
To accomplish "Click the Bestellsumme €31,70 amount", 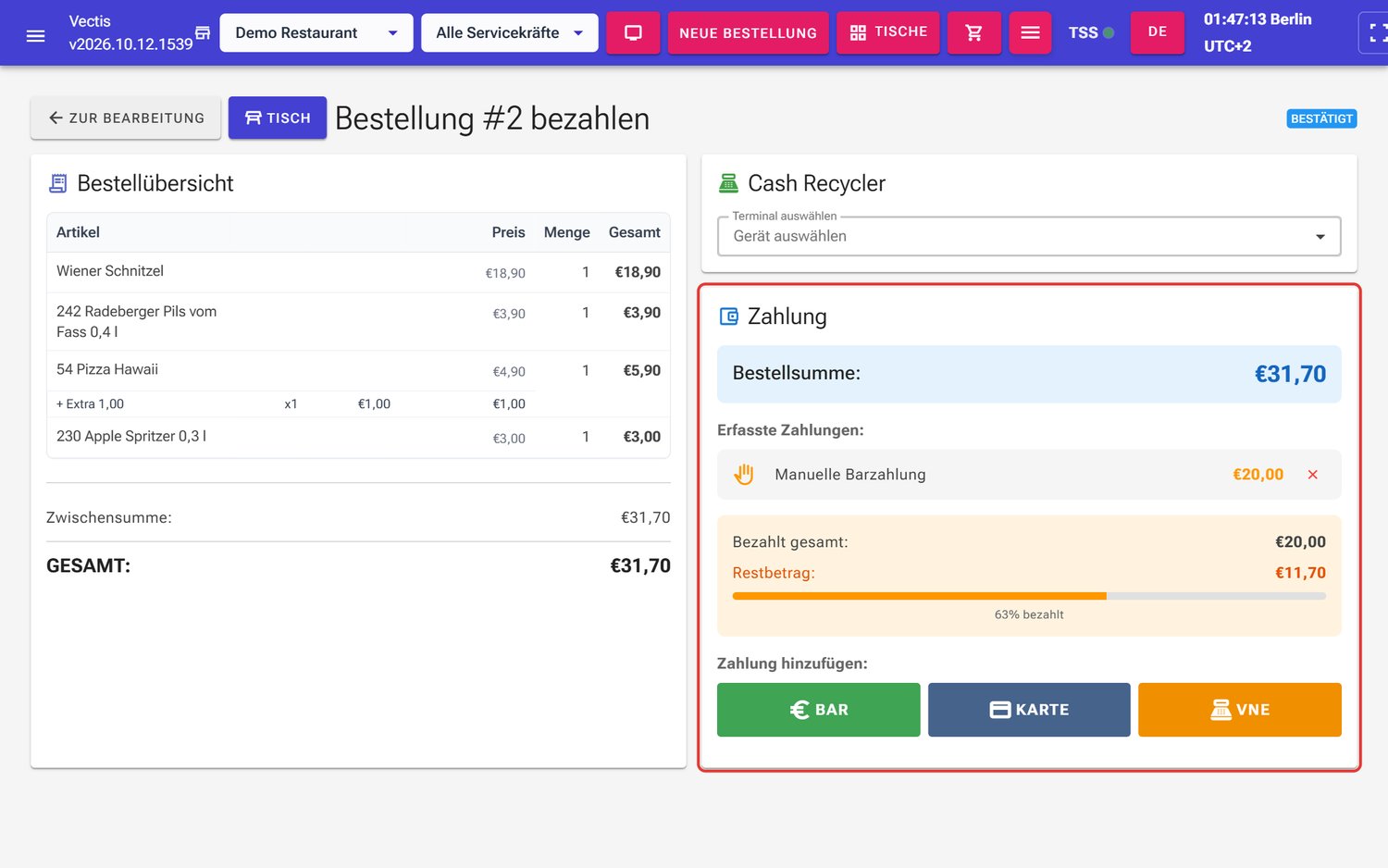I will pyautogui.click(x=1290, y=374).
